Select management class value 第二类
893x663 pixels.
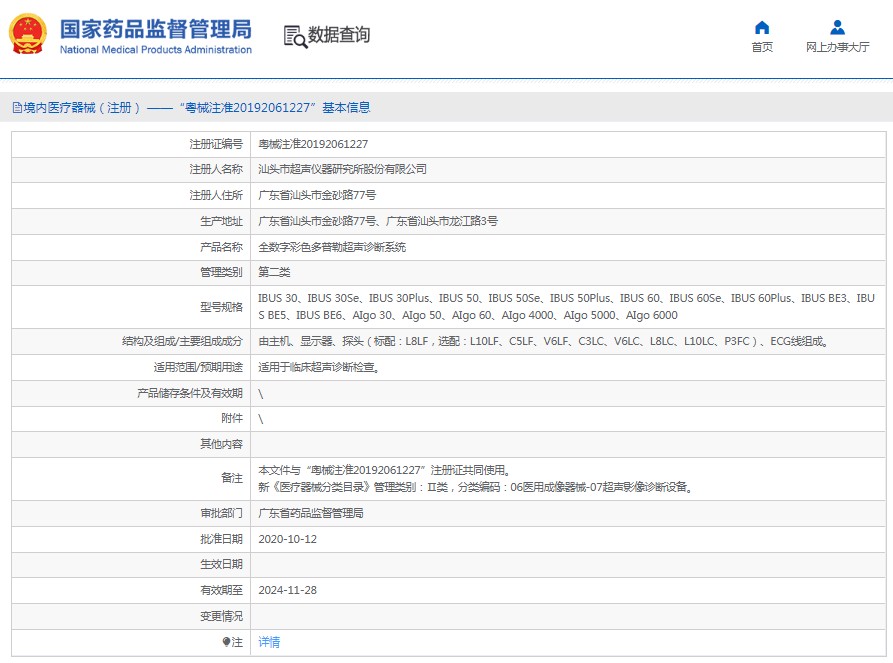(274, 272)
